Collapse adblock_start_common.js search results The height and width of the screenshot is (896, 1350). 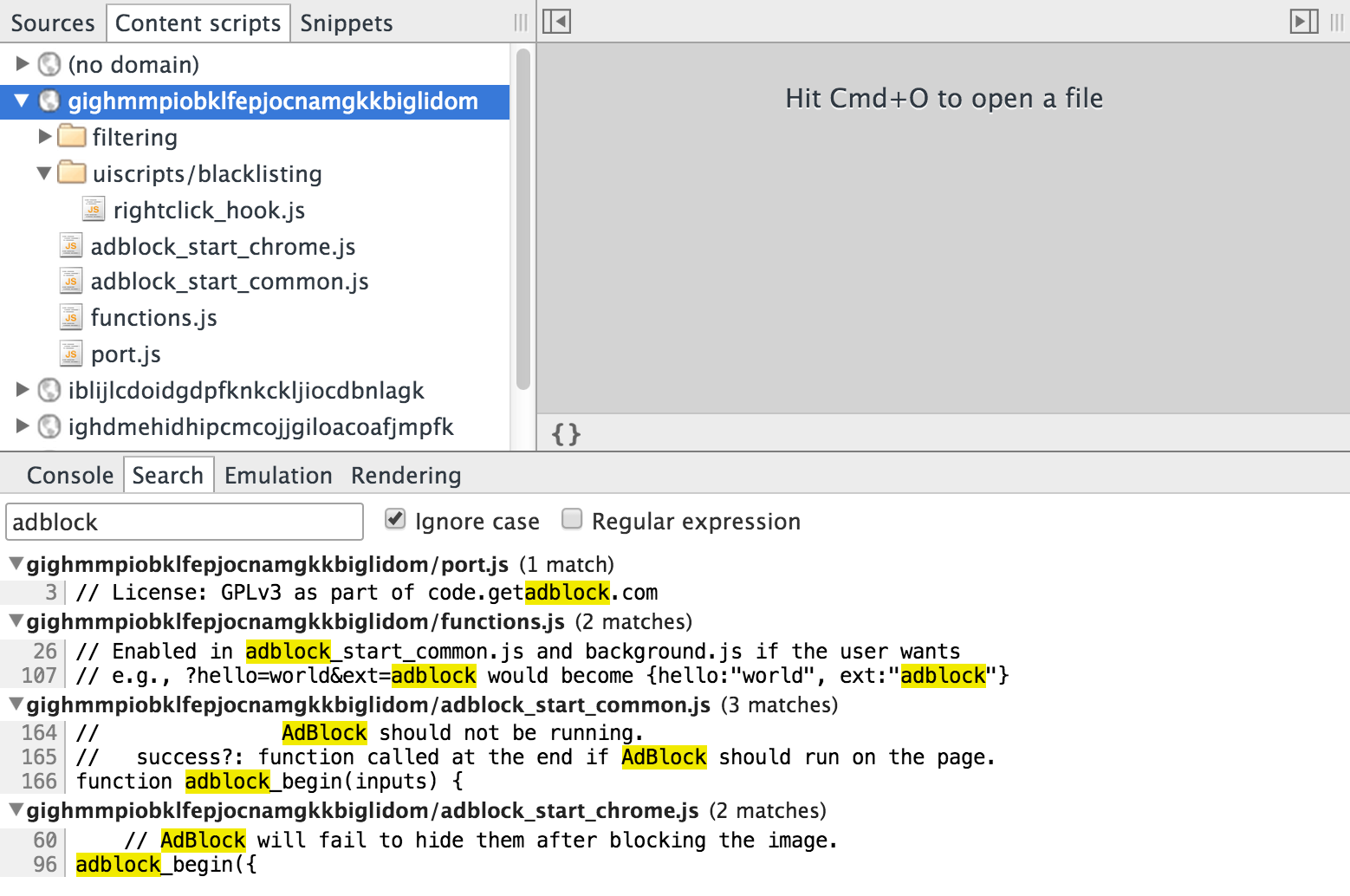16,704
